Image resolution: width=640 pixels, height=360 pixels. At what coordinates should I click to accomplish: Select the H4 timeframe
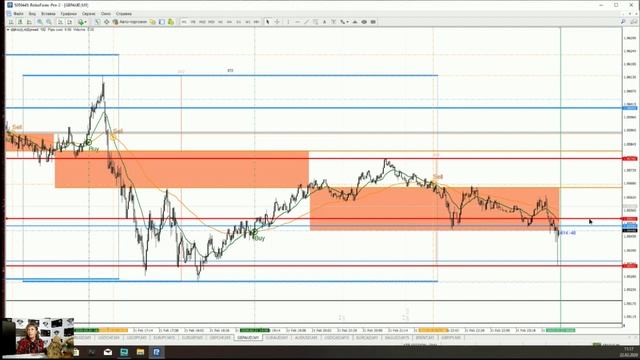pyautogui.click(x=229, y=22)
